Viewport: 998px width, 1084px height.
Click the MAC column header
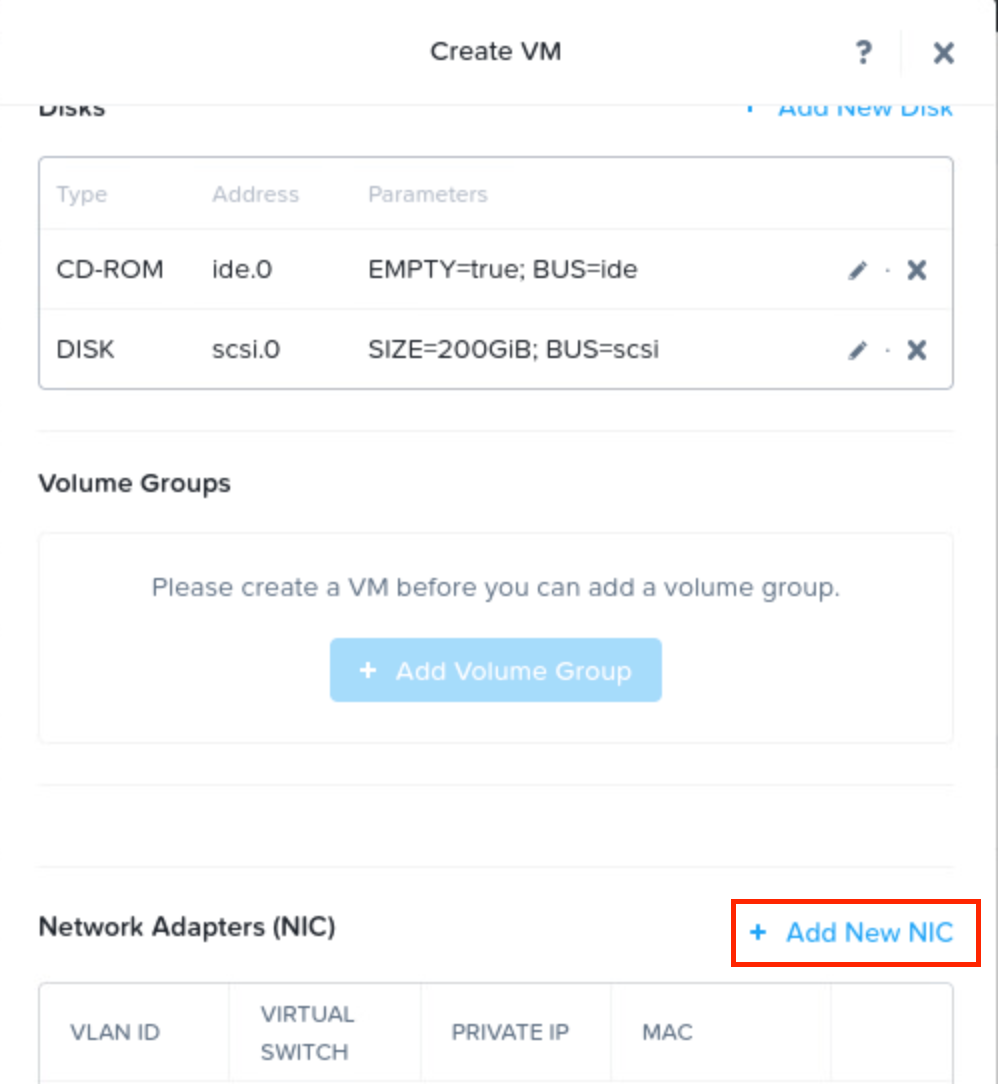tap(666, 1032)
